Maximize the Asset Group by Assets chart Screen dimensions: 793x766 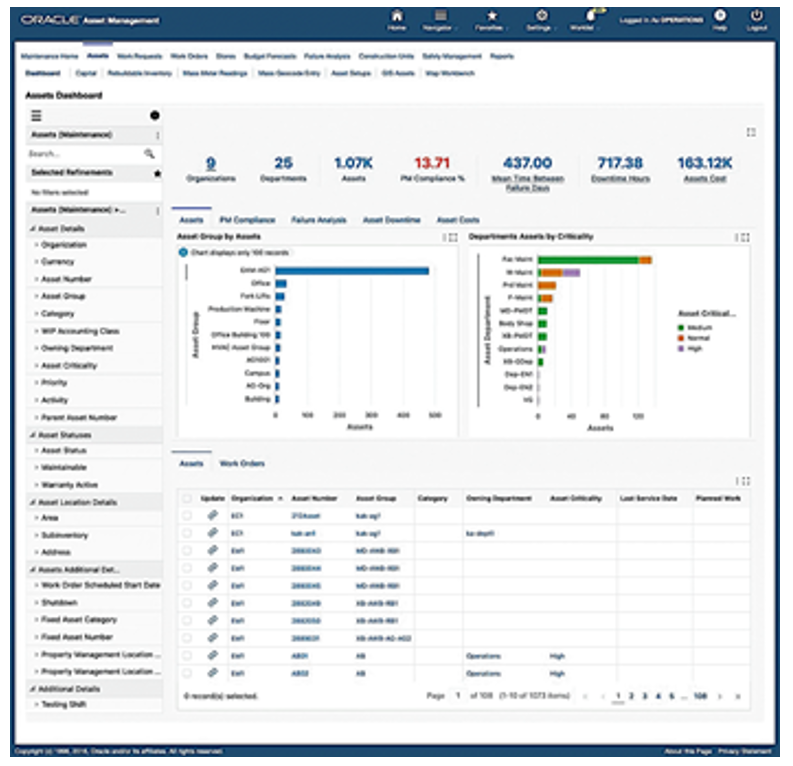(453, 237)
